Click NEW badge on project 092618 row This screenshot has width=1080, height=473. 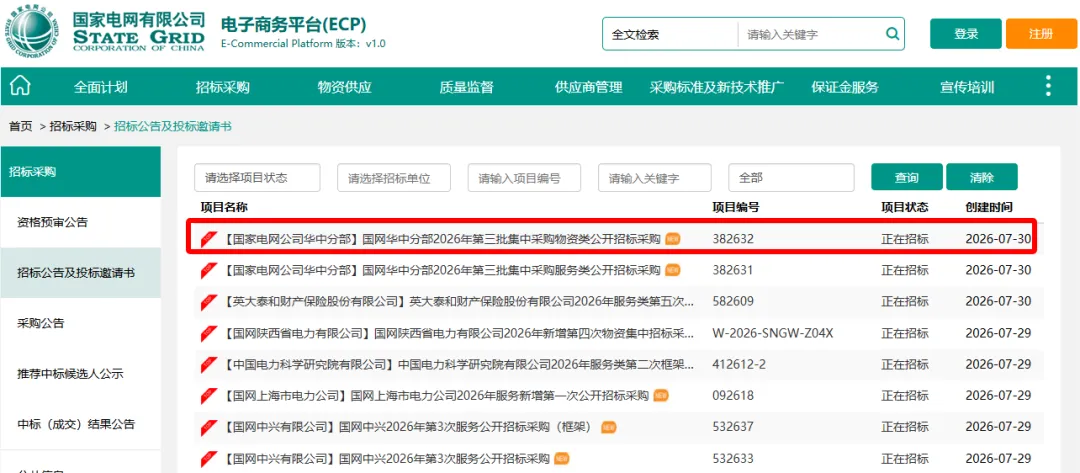coord(661,396)
